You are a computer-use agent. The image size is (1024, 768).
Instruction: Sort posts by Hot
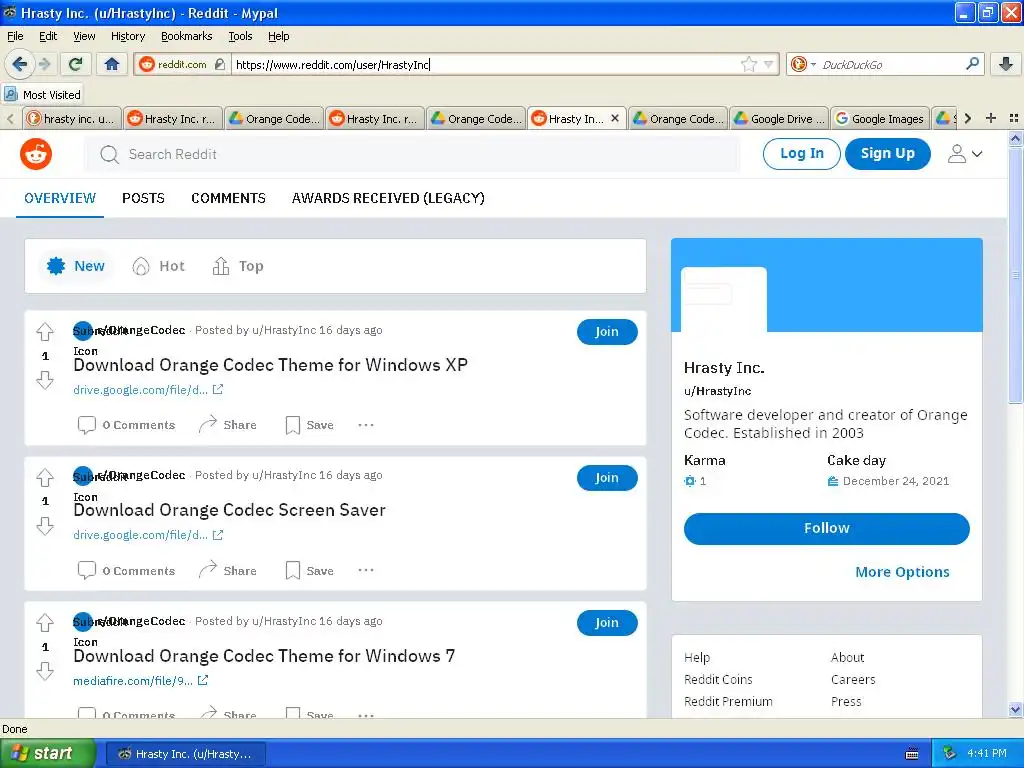click(159, 266)
